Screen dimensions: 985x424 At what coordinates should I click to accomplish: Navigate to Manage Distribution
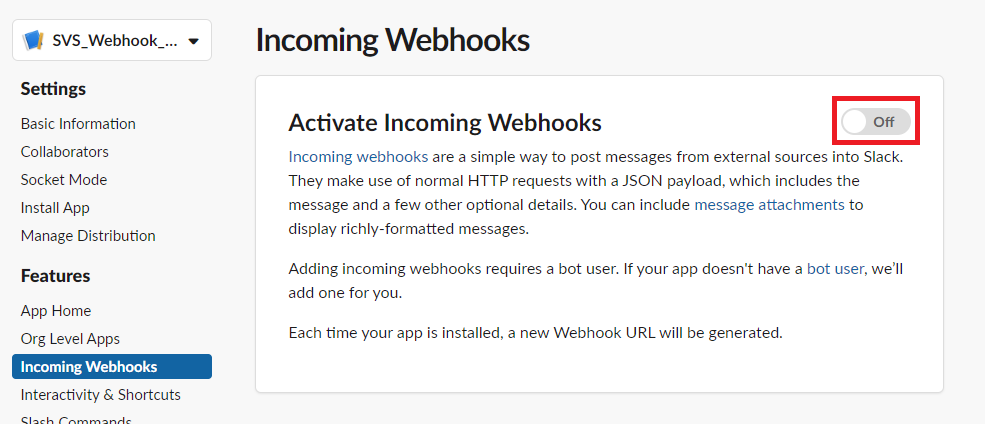click(x=88, y=236)
